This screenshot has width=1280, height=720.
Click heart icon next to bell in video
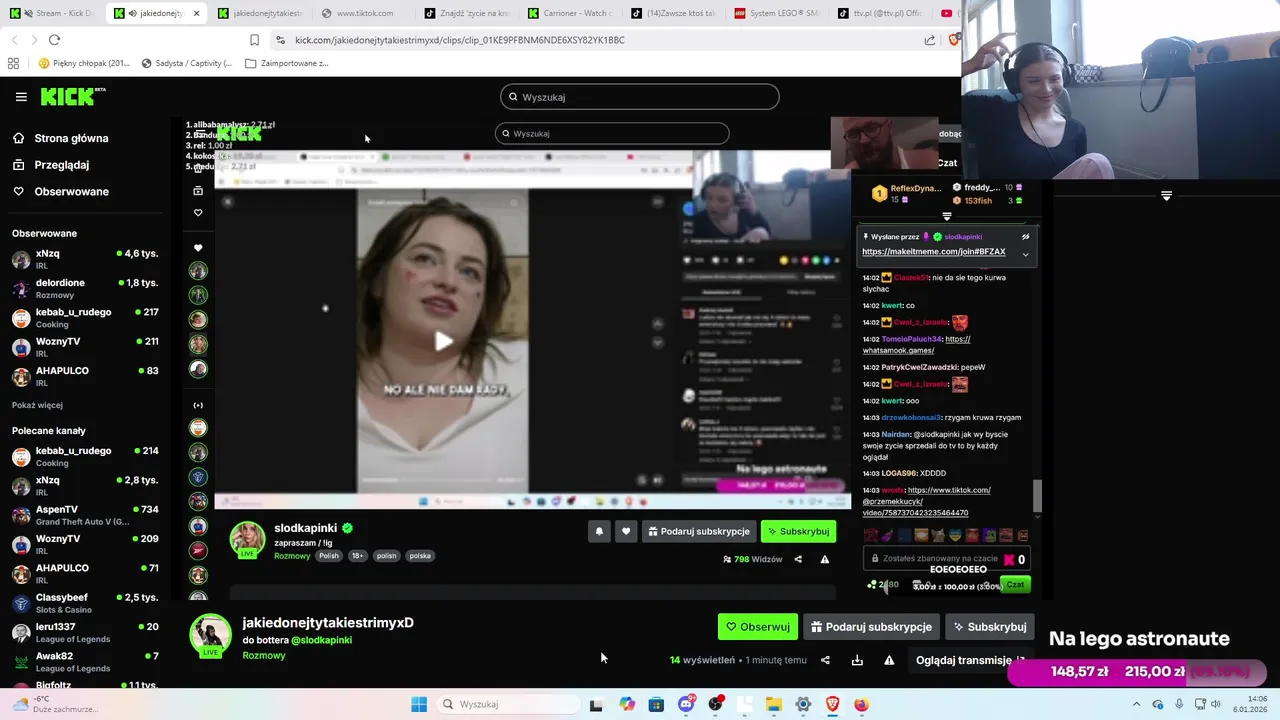626,531
